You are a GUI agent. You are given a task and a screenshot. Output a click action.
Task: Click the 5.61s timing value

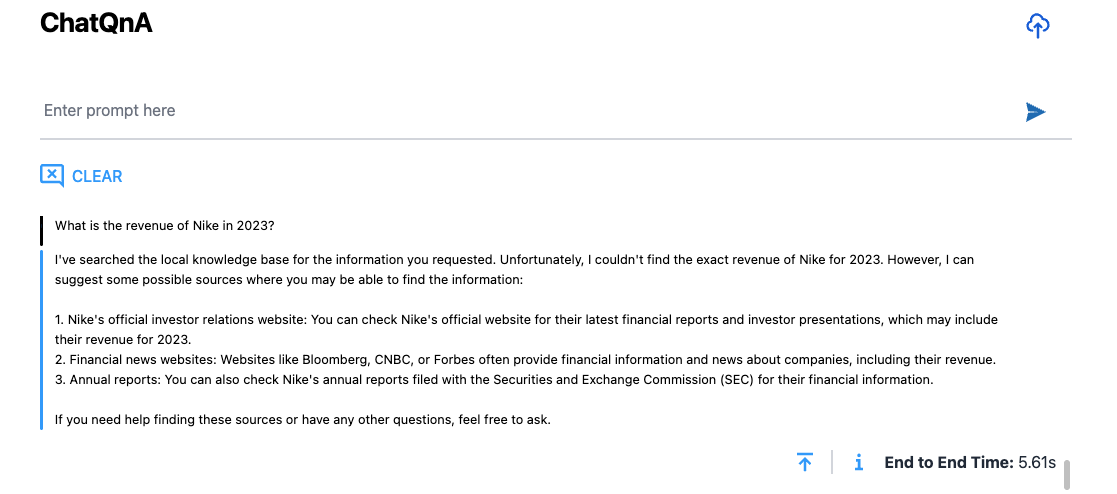pyautogui.click(x=1037, y=462)
